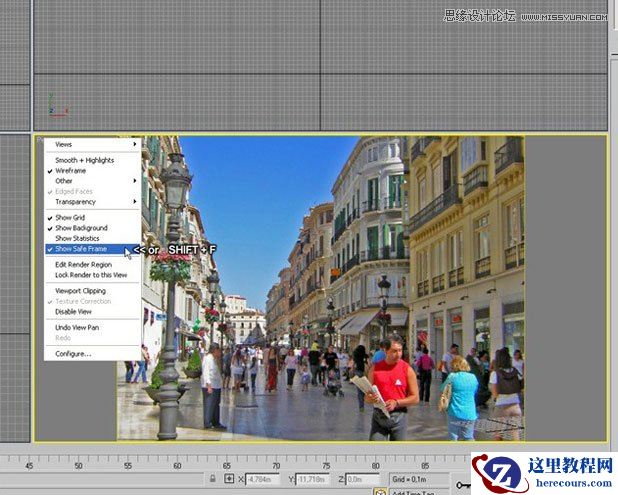Open the Views submenu
The height and width of the screenshot is (495, 618).
click(x=93, y=144)
